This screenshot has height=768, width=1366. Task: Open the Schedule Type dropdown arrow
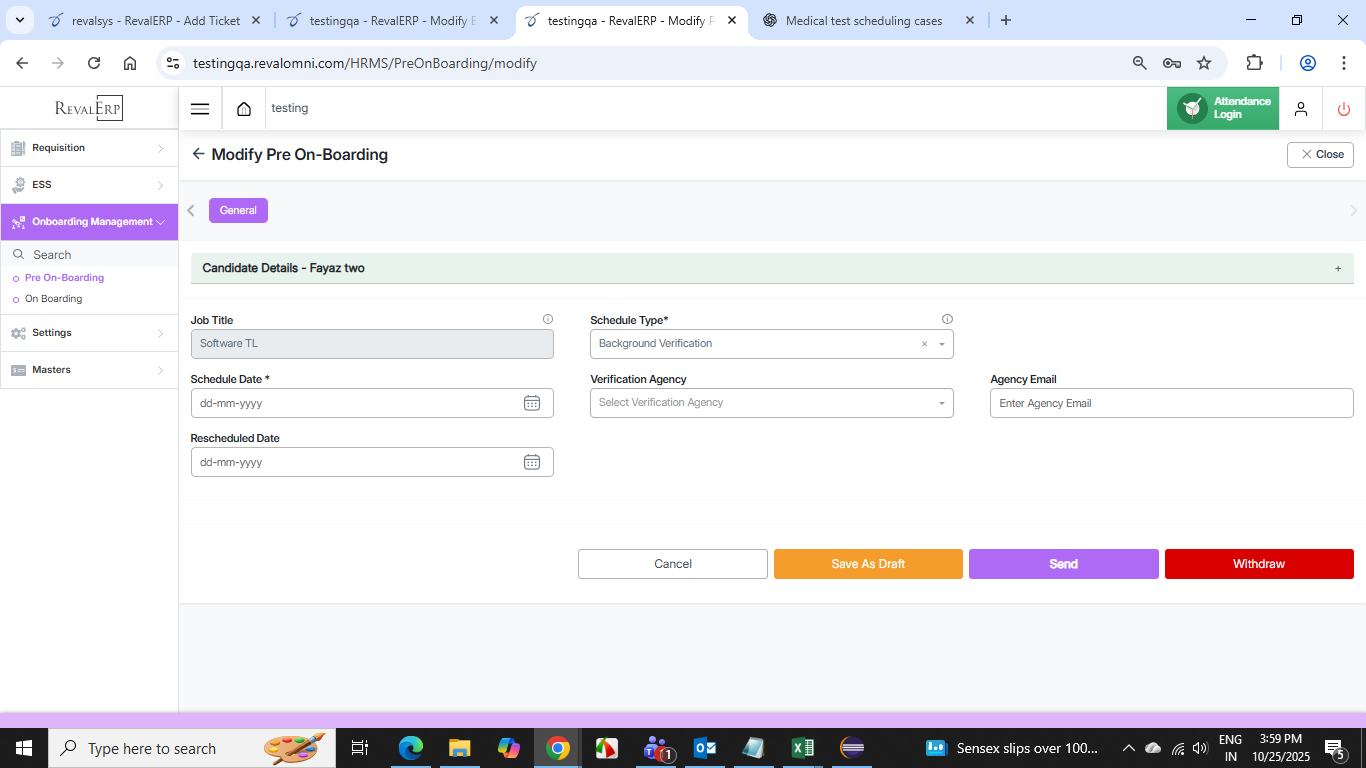941,344
